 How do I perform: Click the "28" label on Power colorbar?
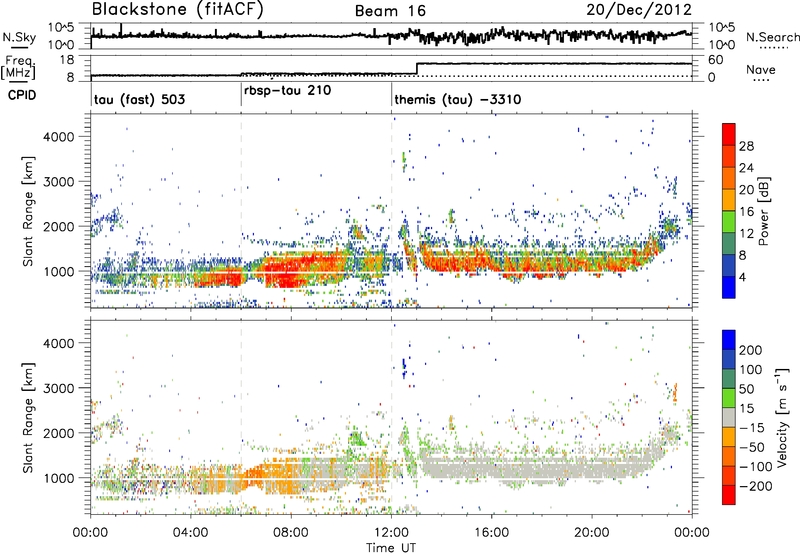tap(746, 146)
